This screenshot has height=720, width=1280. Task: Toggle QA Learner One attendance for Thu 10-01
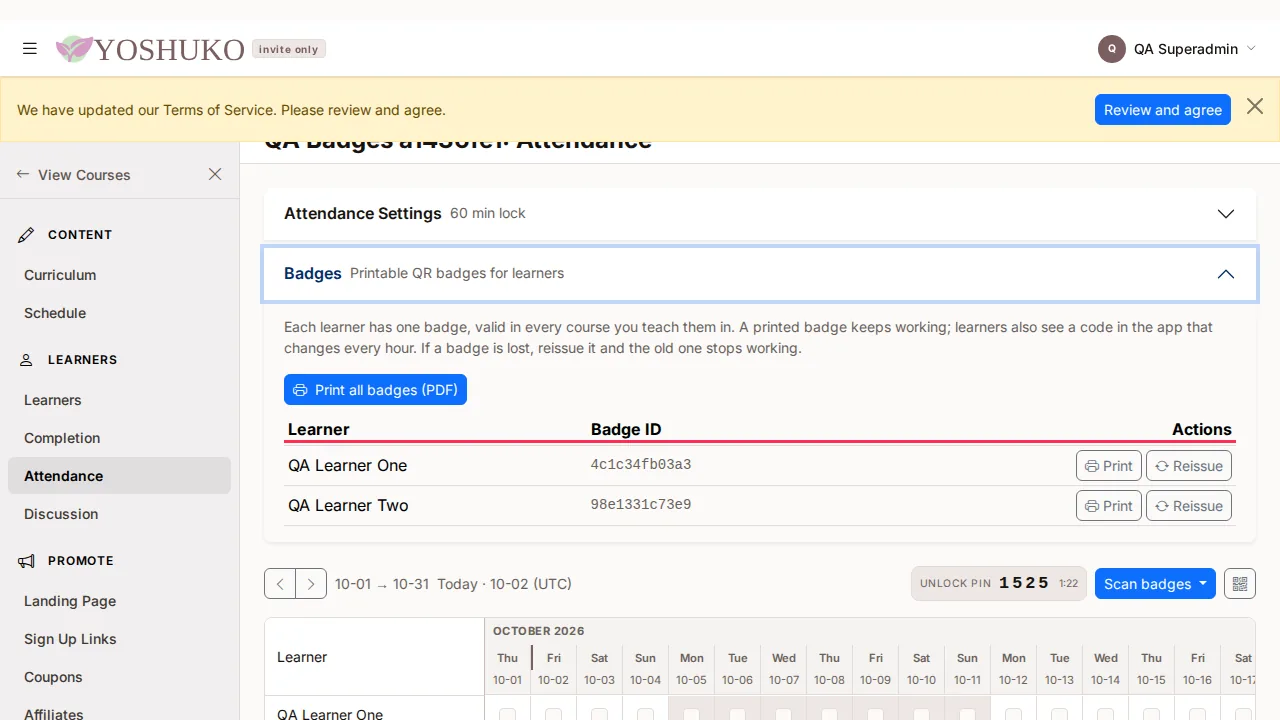[x=508, y=714]
